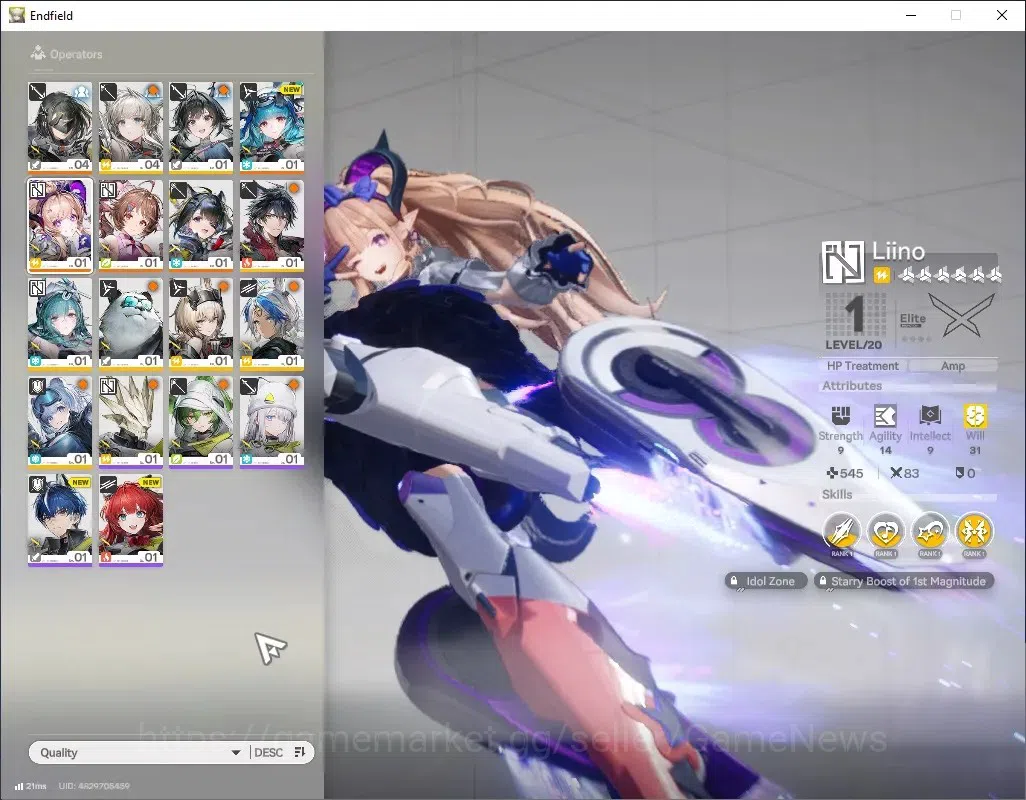This screenshot has height=800, width=1026.
Task: Click the defense shield icon showing 0
Action: (960, 473)
